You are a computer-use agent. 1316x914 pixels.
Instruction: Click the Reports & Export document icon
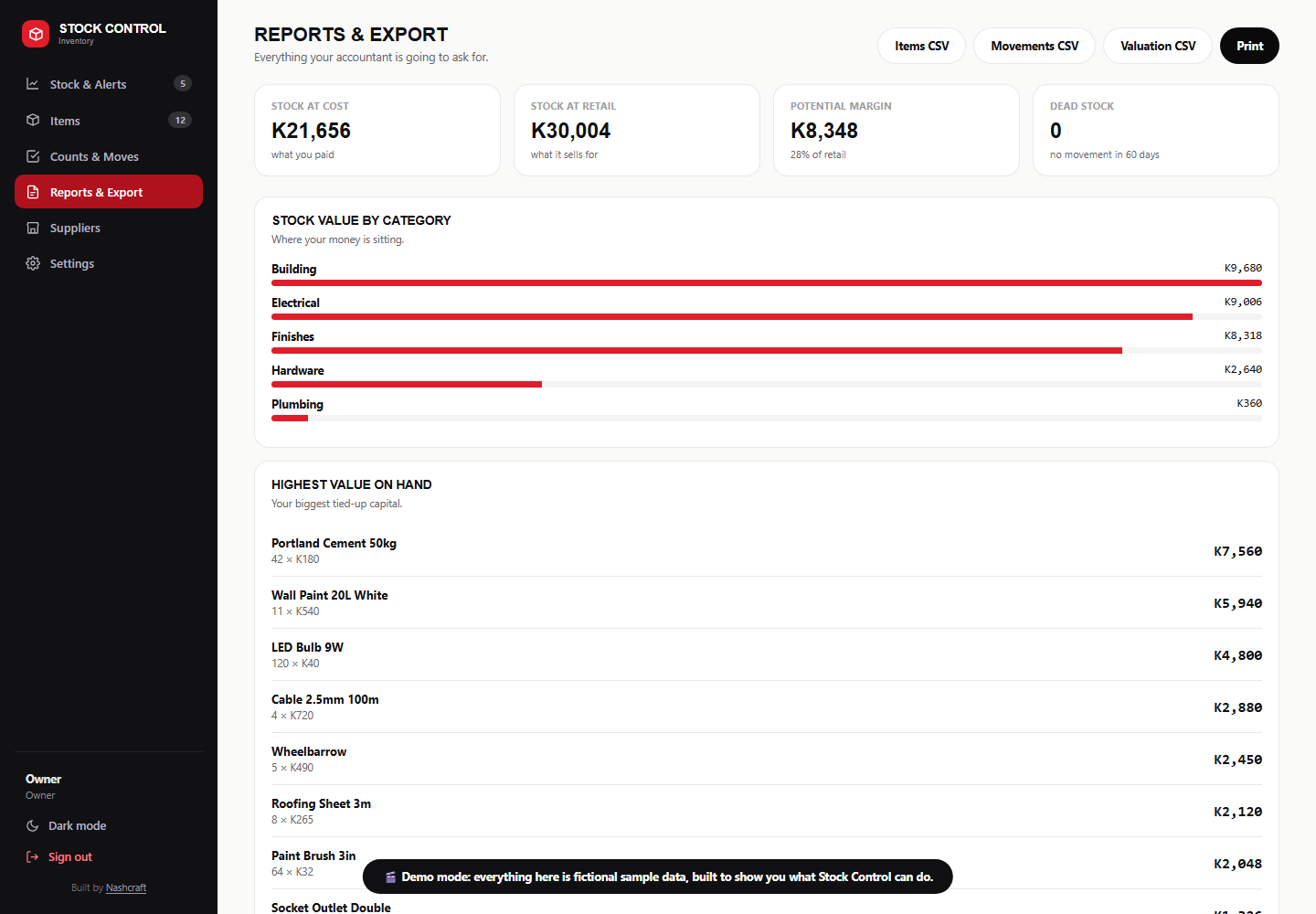[x=33, y=192]
